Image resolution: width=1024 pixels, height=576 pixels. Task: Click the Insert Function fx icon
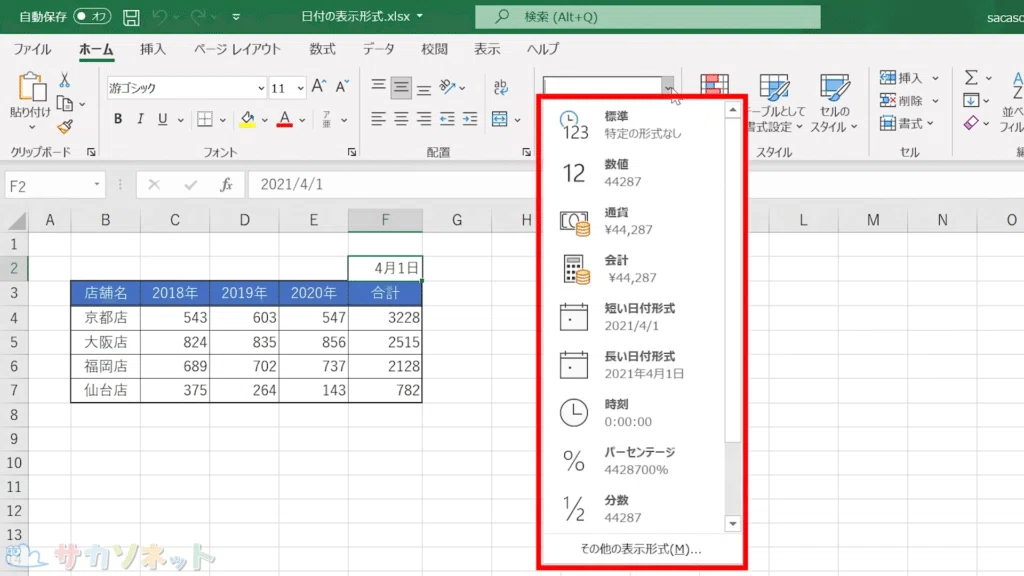226,185
